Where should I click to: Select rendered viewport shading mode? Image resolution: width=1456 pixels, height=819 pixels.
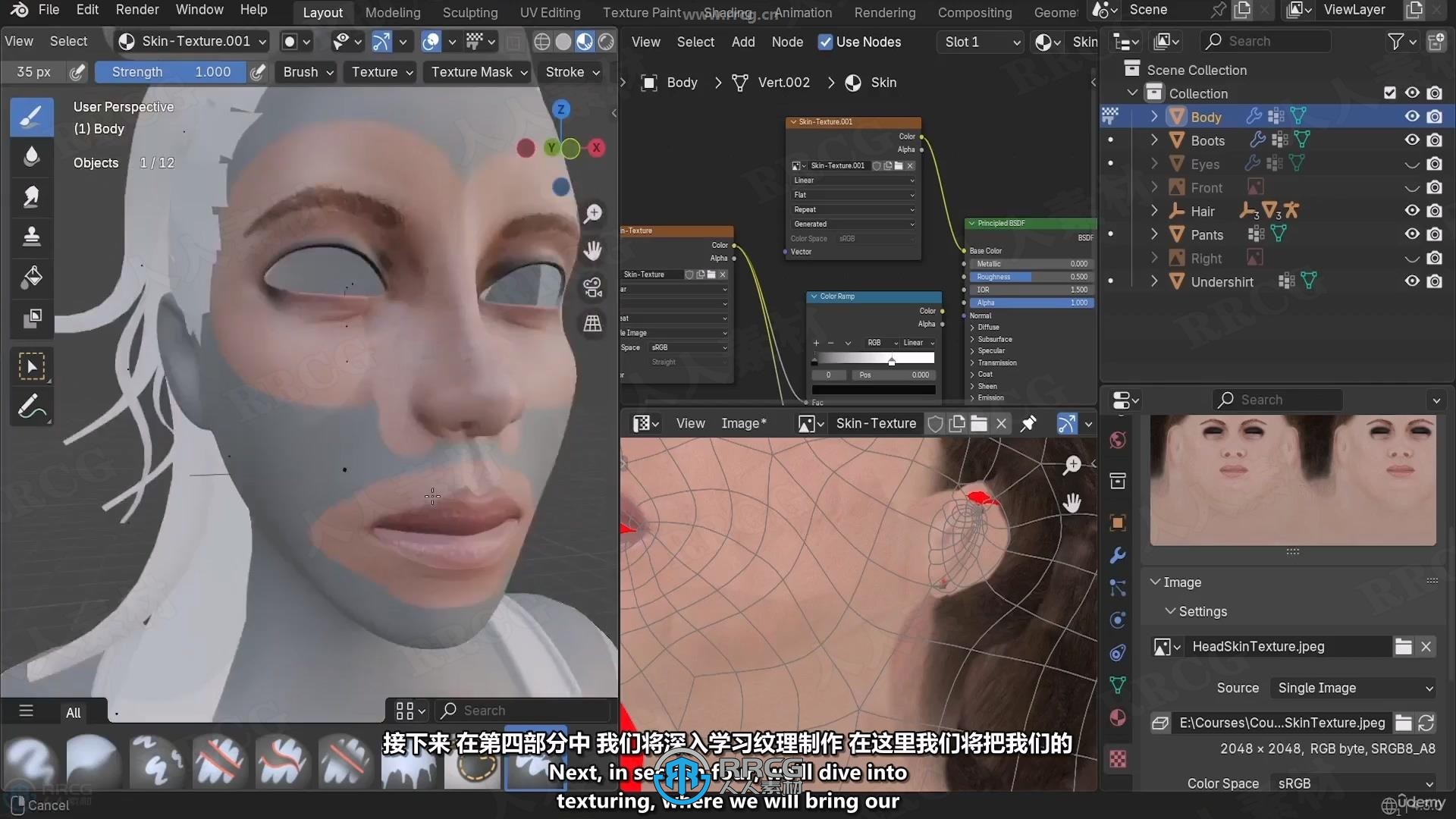[x=606, y=42]
